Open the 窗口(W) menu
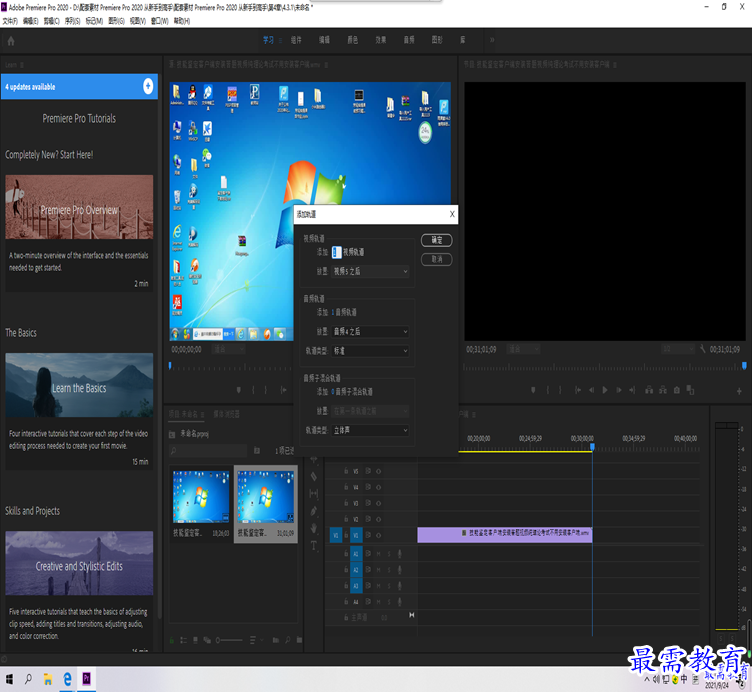The height and width of the screenshot is (692, 752). [x=159, y=21]
